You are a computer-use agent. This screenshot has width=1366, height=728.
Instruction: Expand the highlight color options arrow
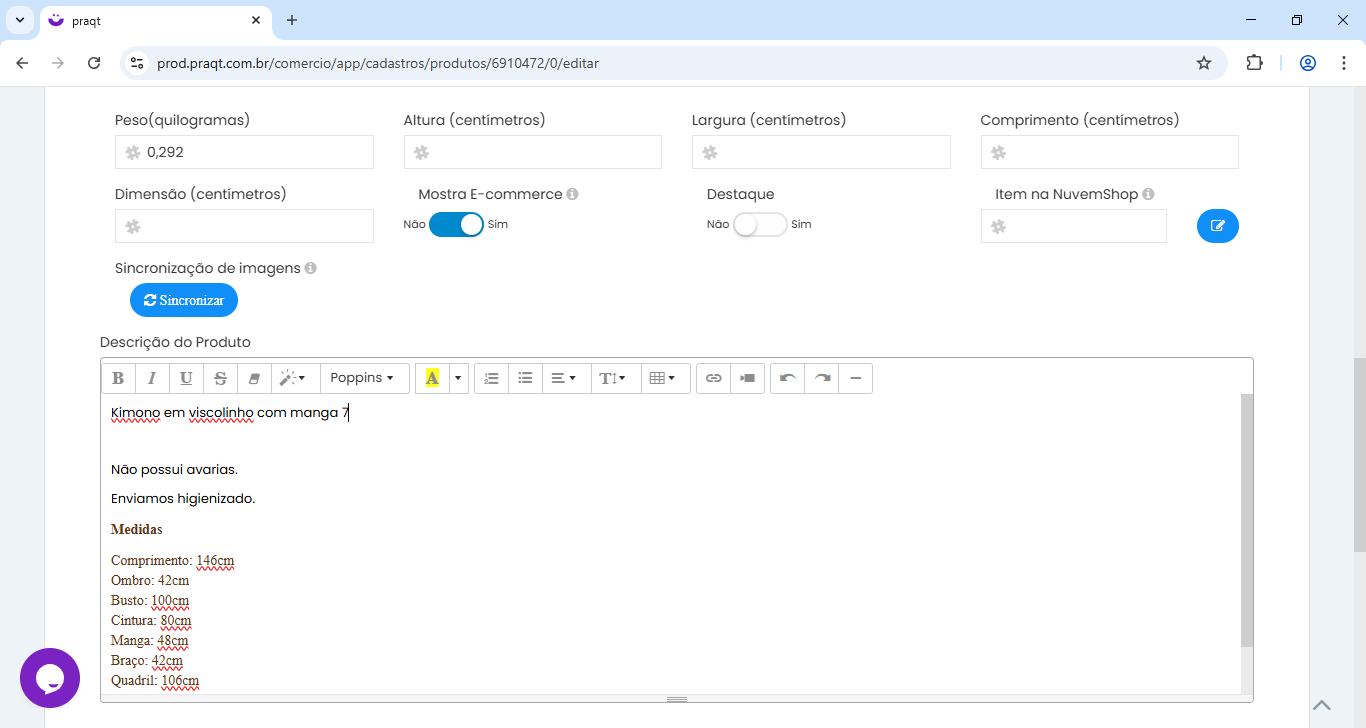point(458,378)
